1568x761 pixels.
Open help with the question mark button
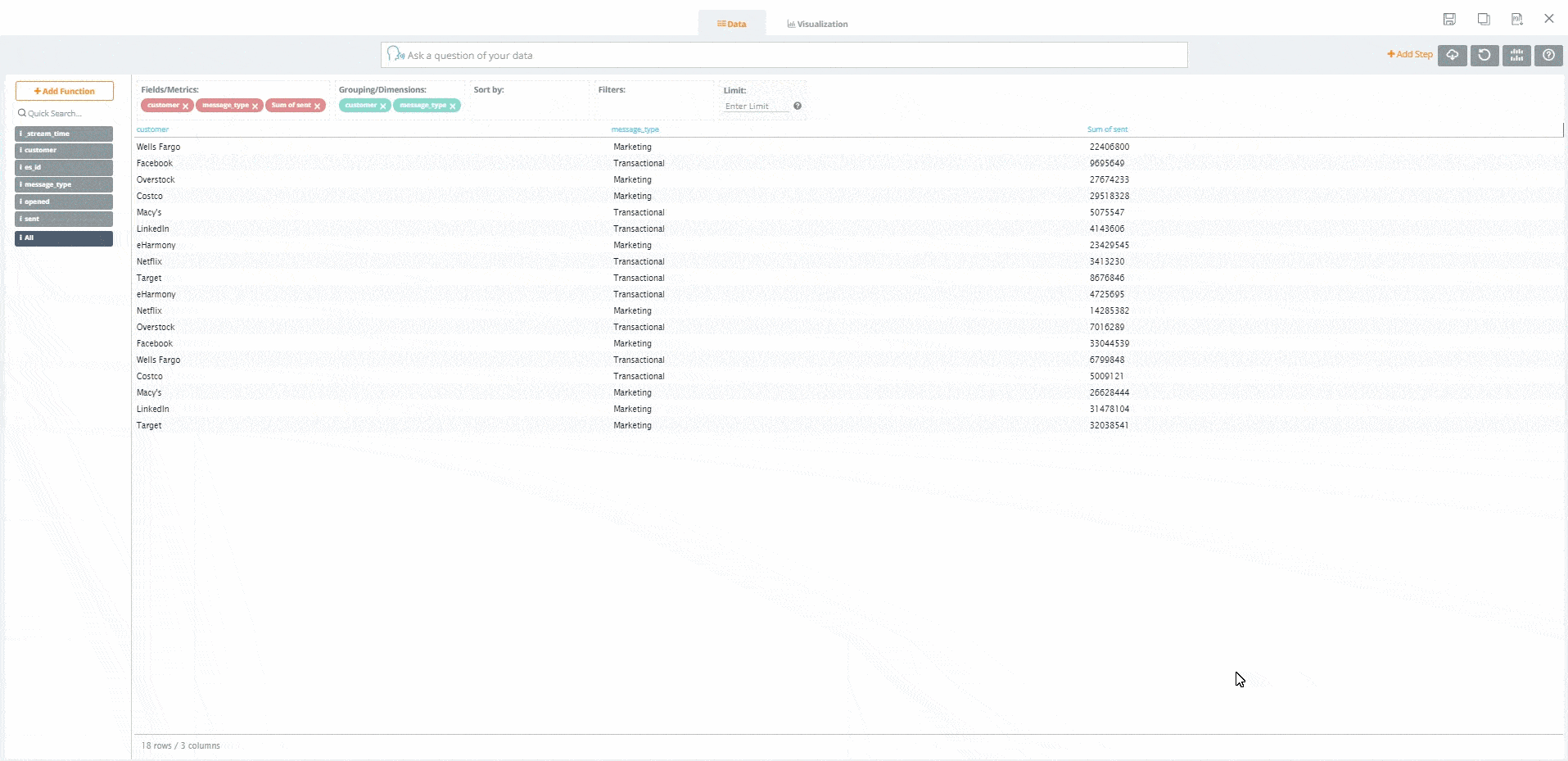tap(1548, 55)
